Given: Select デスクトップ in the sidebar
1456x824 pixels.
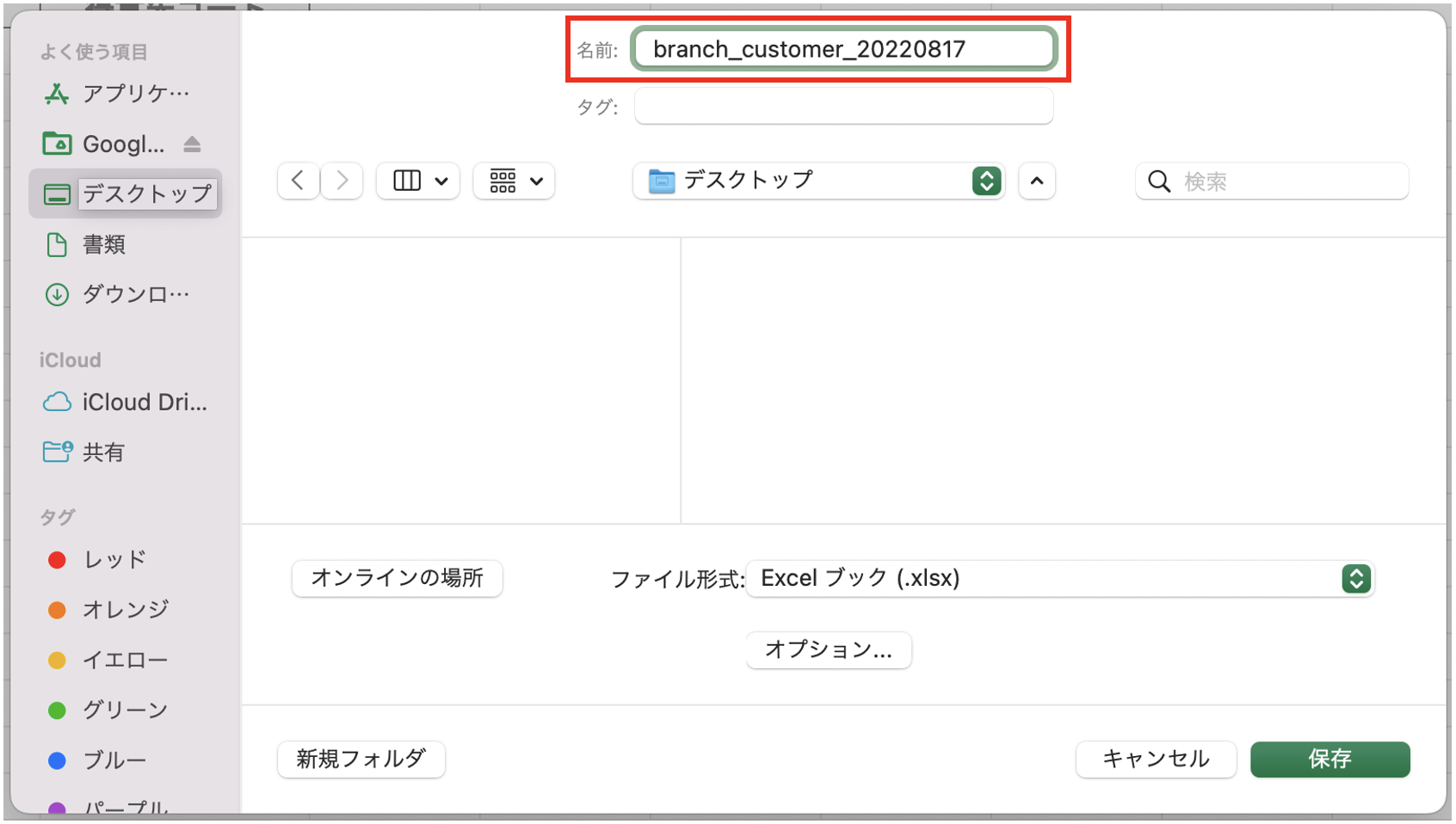Looking at the screenshot, I should 126,194.
